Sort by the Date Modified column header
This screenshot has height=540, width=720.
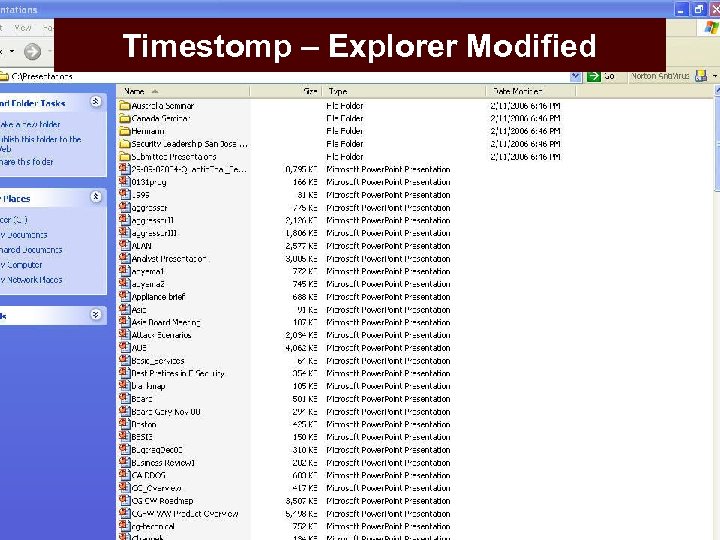pos(531,91)
